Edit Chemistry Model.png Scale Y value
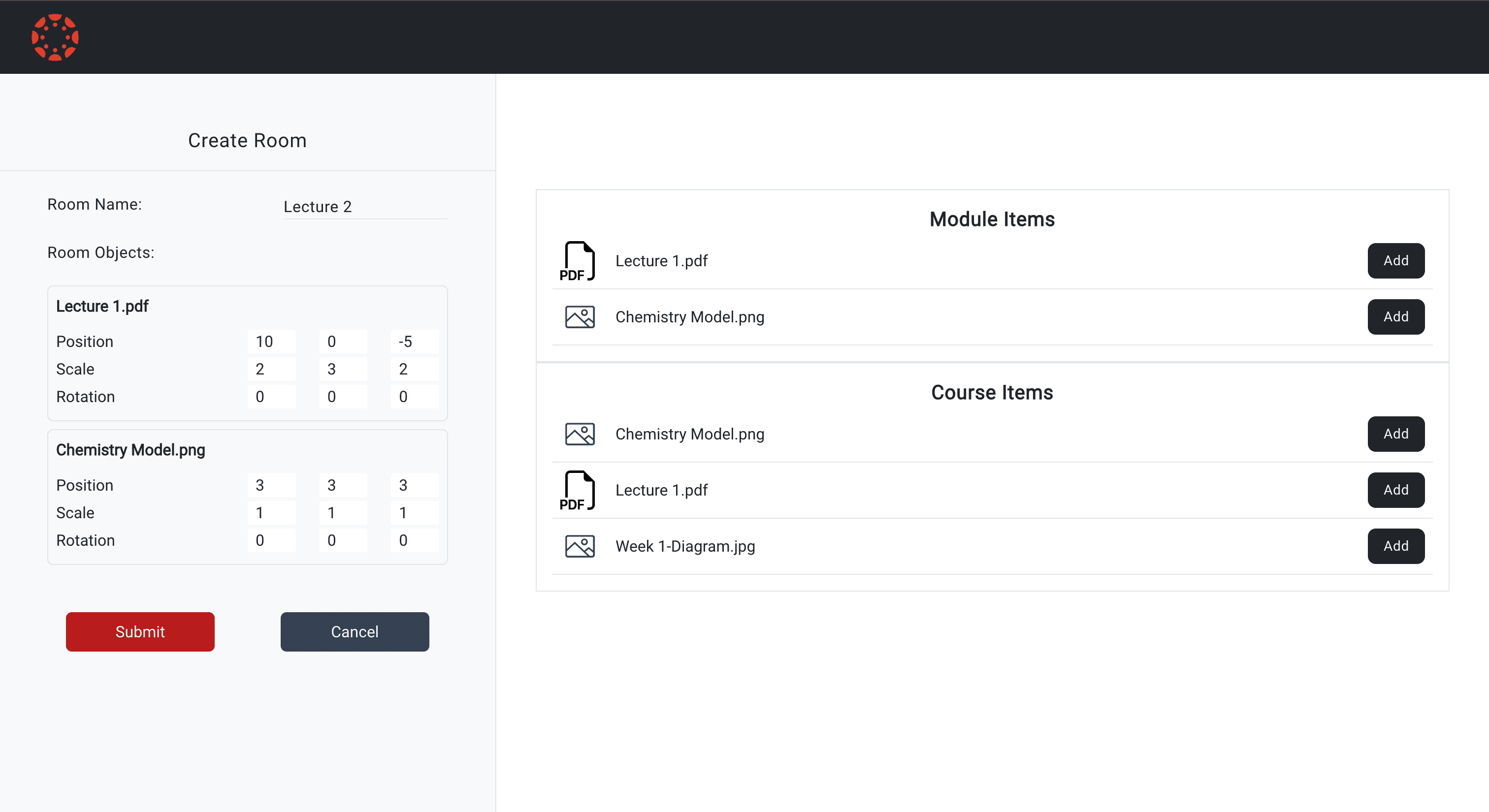Screen dimensions: 1489x812 [343, 513]
